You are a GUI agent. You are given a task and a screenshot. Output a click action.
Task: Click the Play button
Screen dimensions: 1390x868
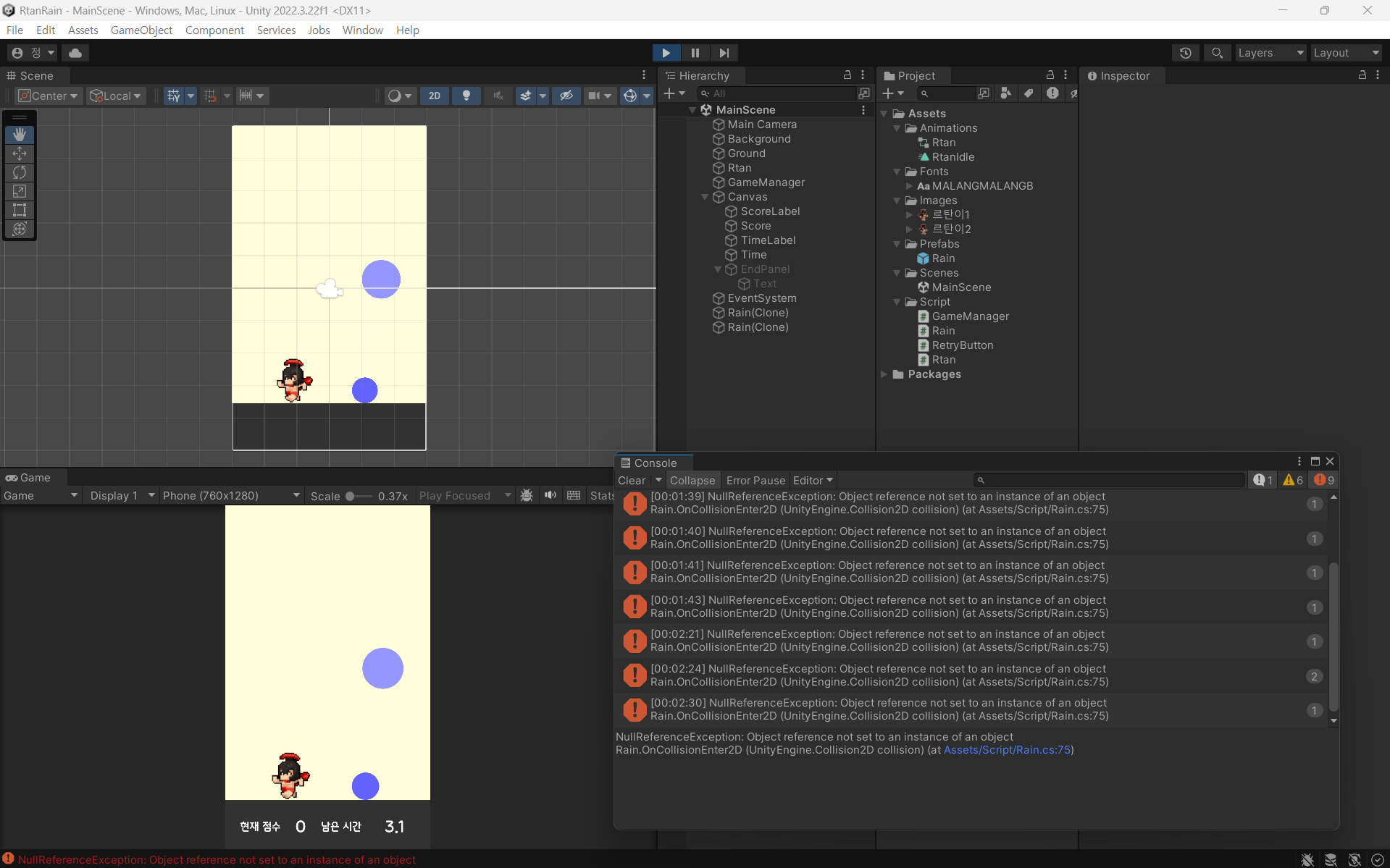pos(666,53)
